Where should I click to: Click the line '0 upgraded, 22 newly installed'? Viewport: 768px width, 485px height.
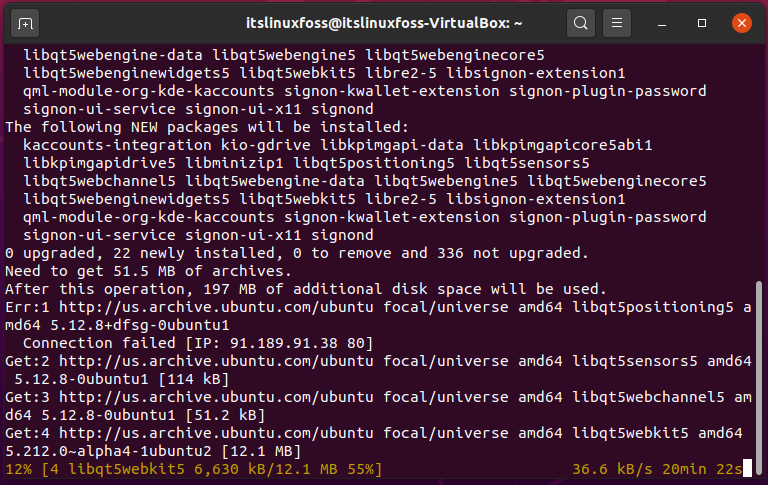(297, 253)
